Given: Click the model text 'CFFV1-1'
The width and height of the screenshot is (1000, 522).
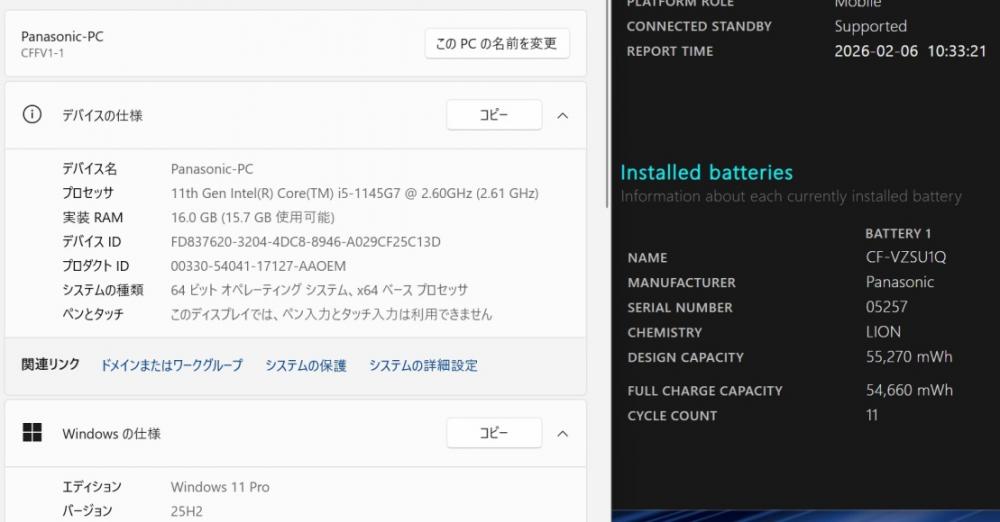Looking at the screenshot, I should (42, 53).
